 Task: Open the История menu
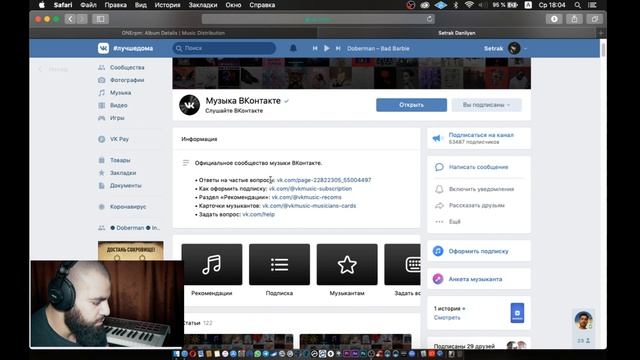(x=167, y=5)
